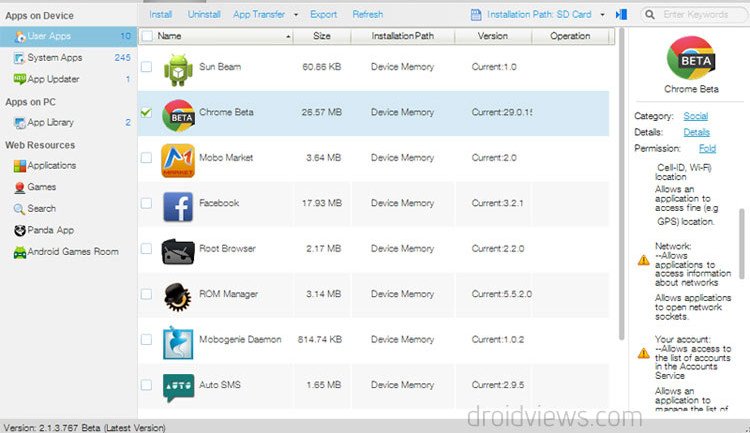Screen dimensions: 750x433
Task: Click the Uninstall button
Action: pos(204,14)
